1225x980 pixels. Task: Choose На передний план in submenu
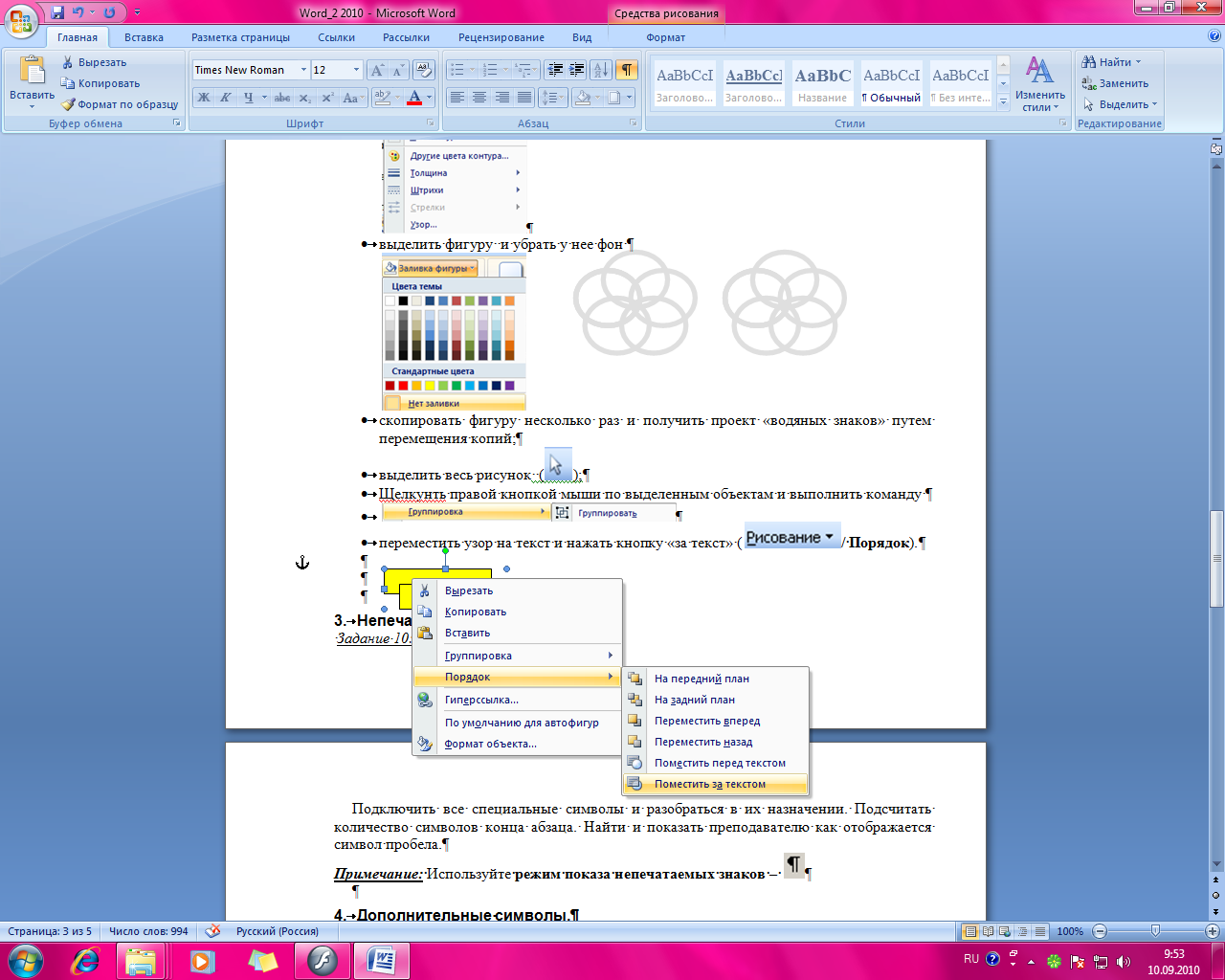pos(716,679)
